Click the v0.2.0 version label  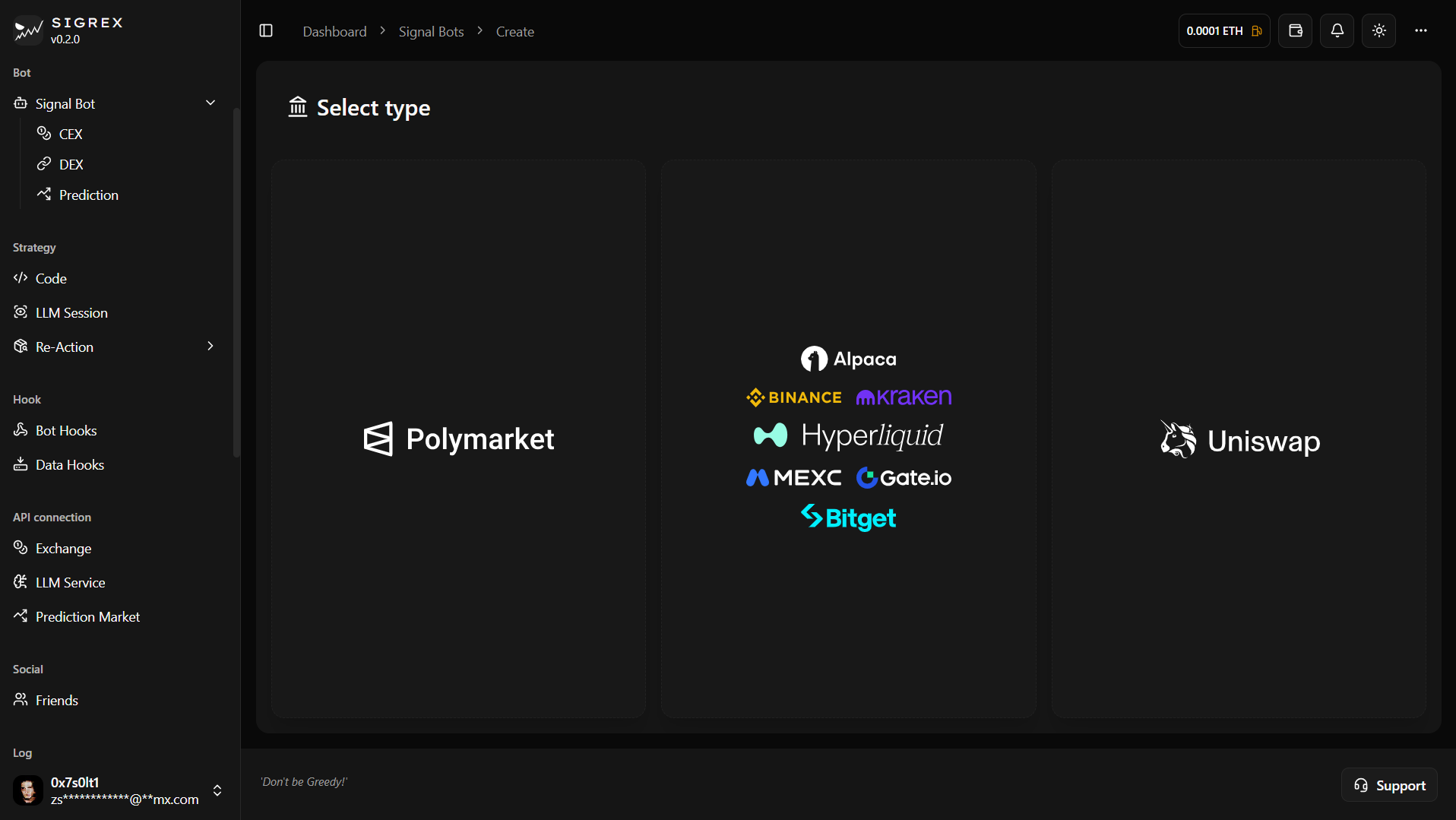(x=65, y=40)
